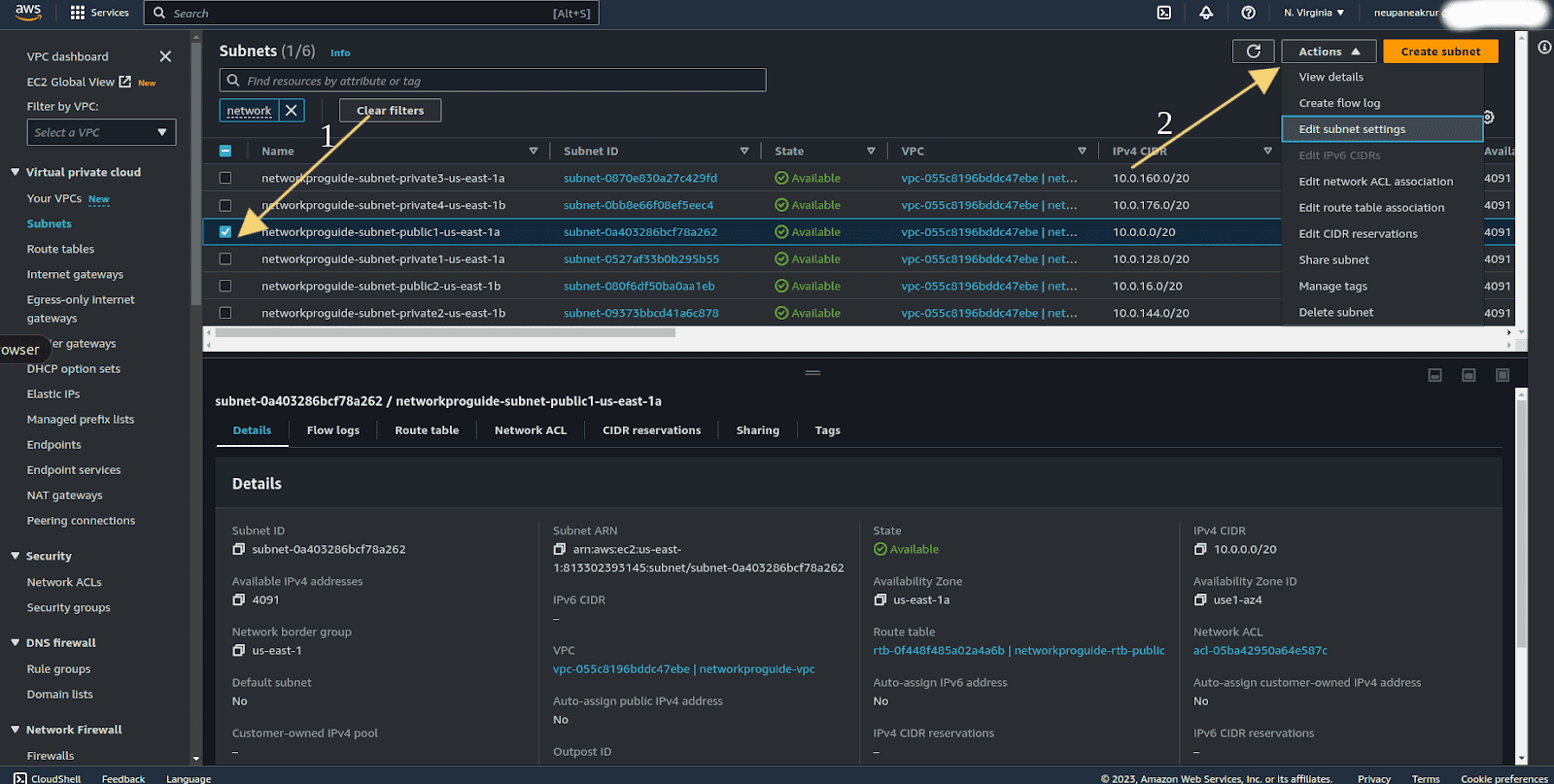This screenshot has height=784, width=1554.
Task: Open the notifications bell icon
Action: point(1205,13)
